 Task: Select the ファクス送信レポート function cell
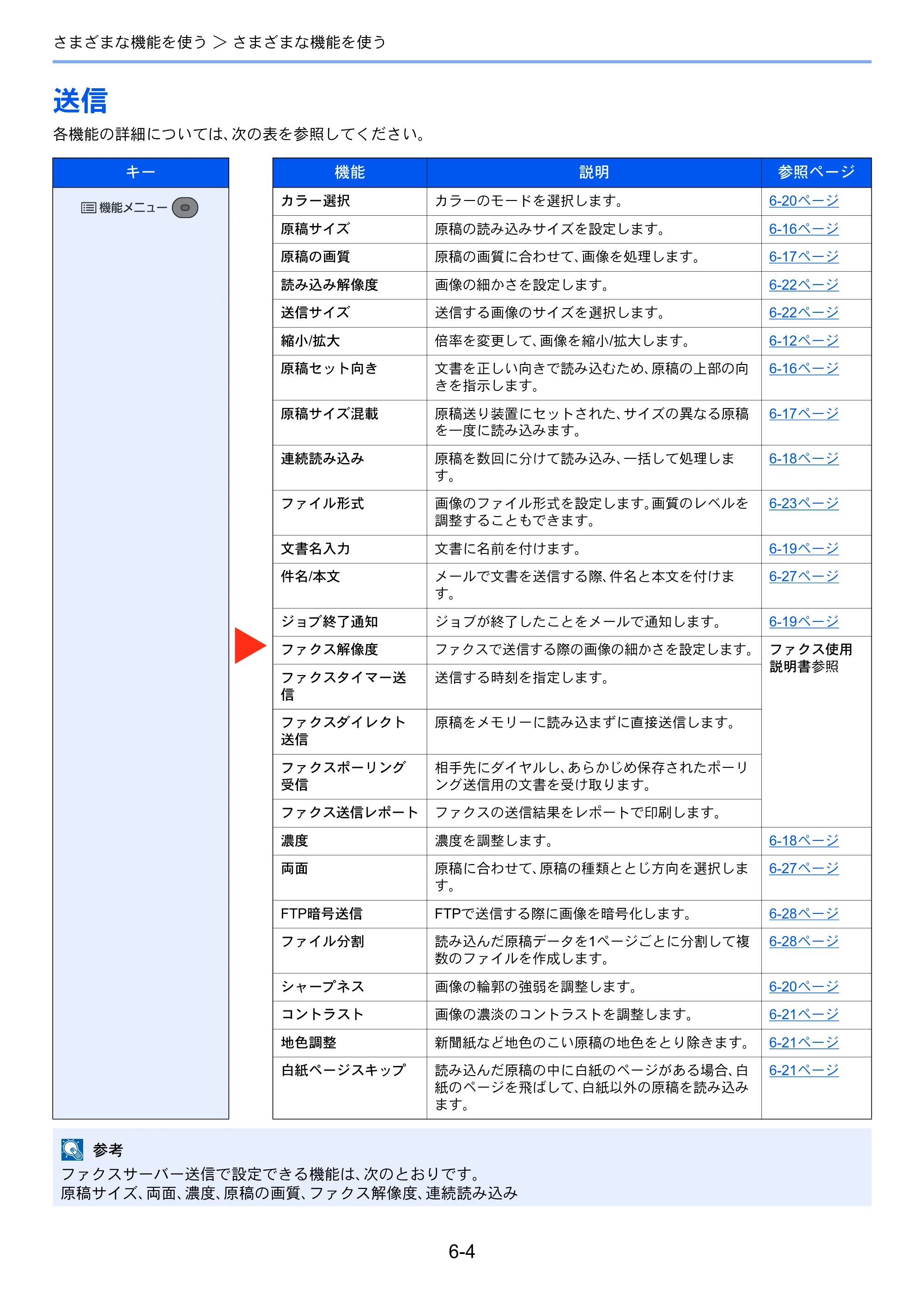pos(350,812)
